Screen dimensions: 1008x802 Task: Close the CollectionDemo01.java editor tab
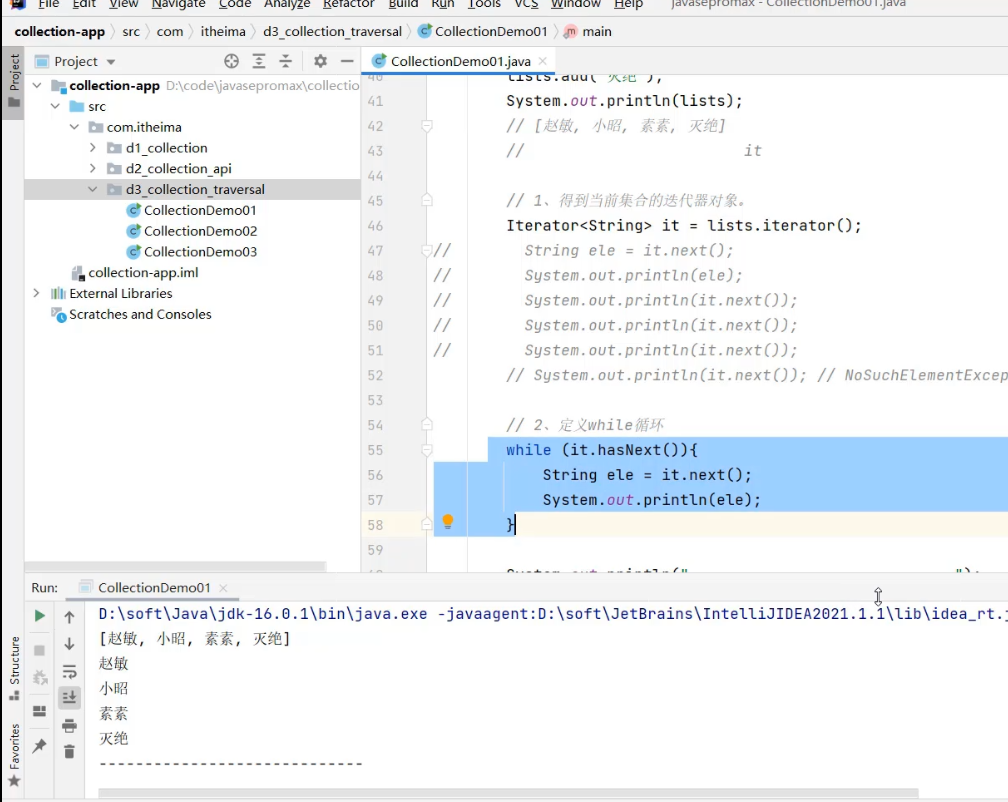coord(543,61)
